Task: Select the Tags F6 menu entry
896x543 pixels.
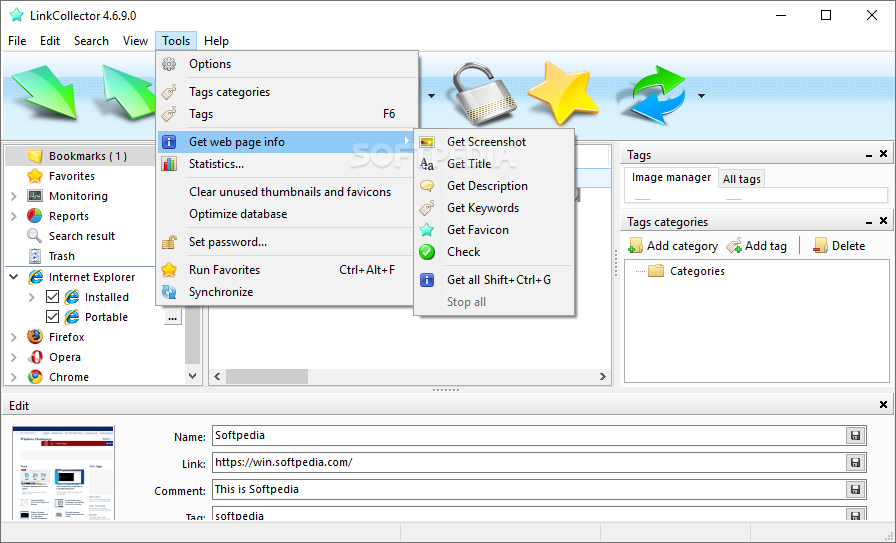Action: tap(287, 114)
